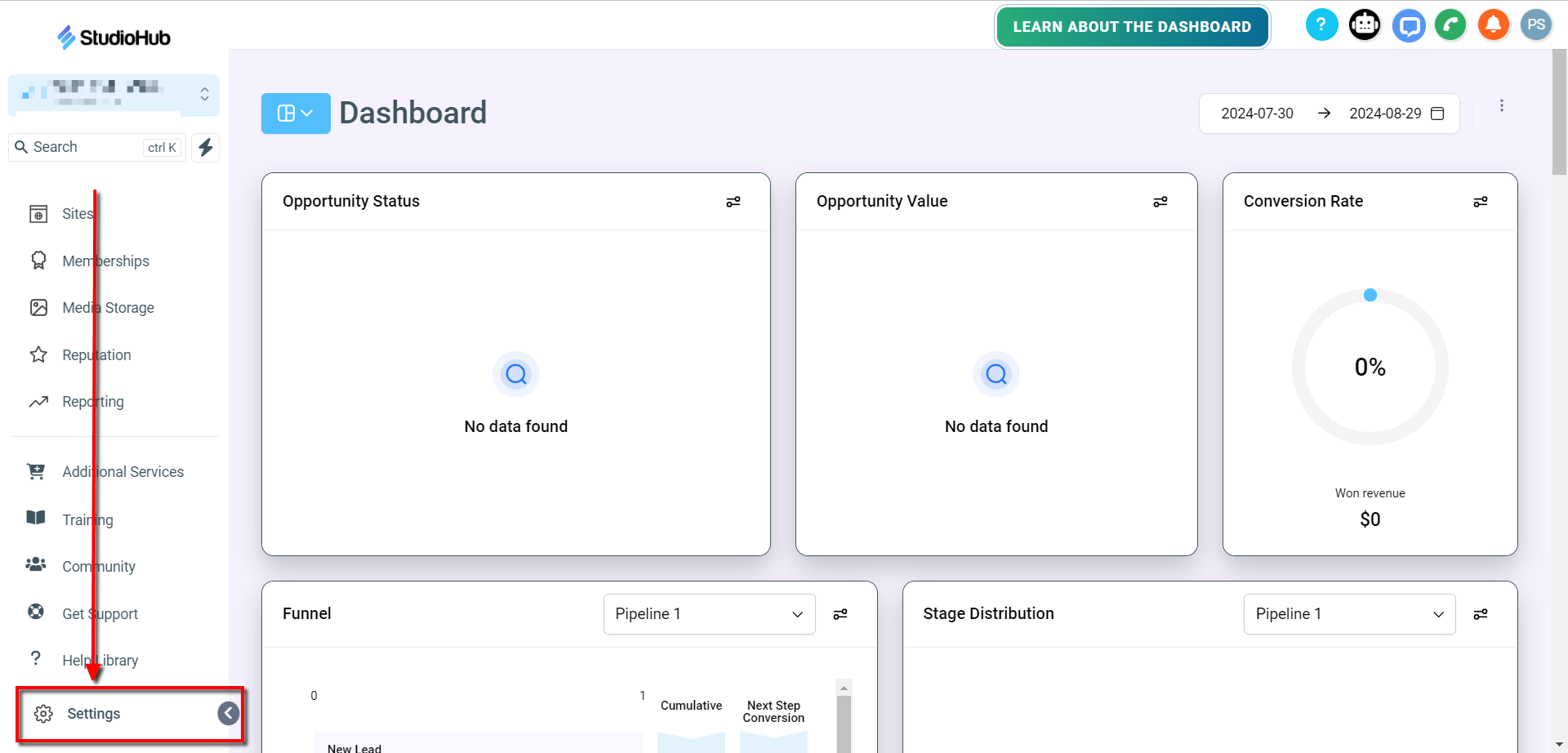Click Learn About The Dashboard button
1568x753 pixels.
pos(1132,27)
